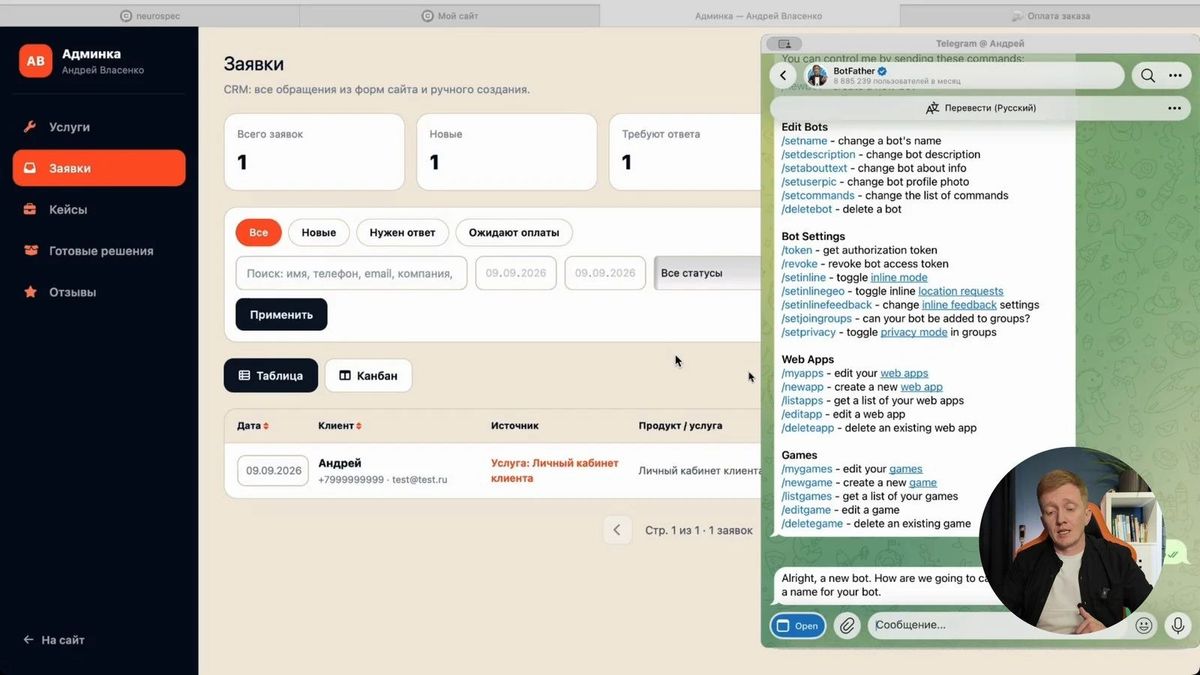The height and width of the screenshot is (675, 1200).
Task: Select the Нужен ответ filter chip
Action: click(403, 233)
